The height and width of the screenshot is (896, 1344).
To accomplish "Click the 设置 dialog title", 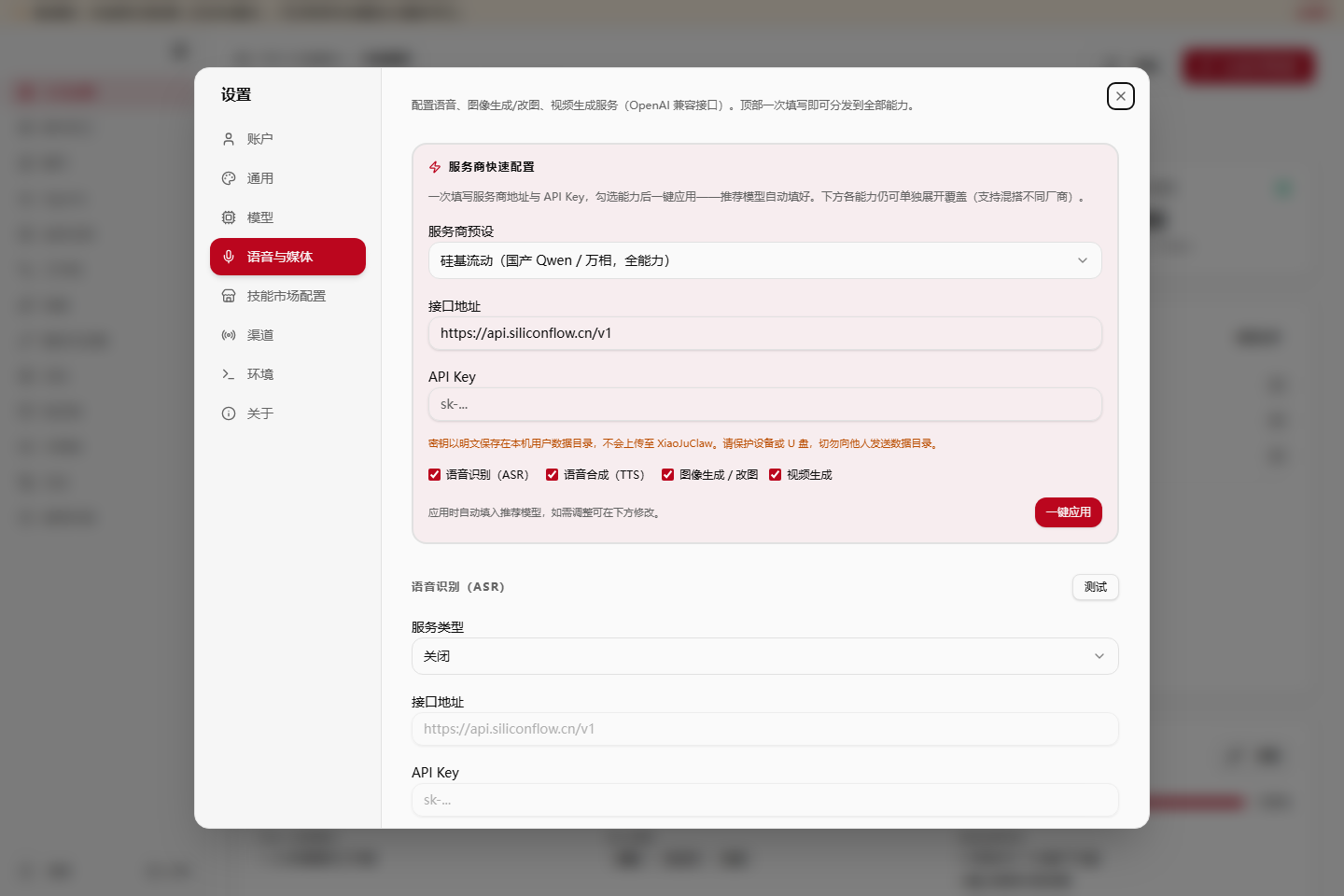I will (x=236, y=94).
